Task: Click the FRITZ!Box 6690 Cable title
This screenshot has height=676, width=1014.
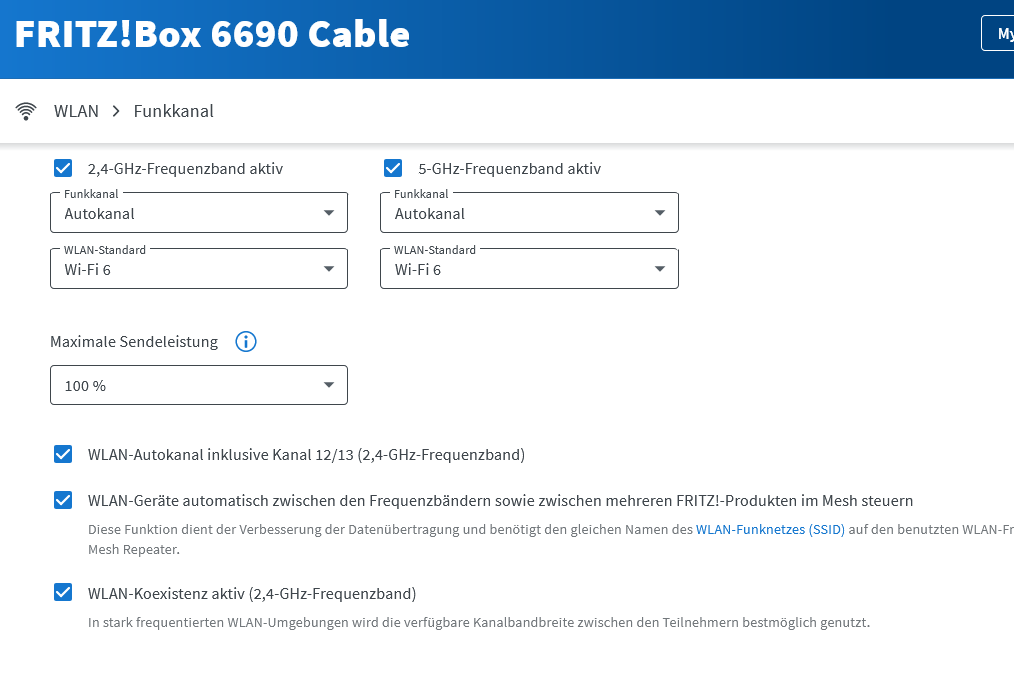Action: 212,34
